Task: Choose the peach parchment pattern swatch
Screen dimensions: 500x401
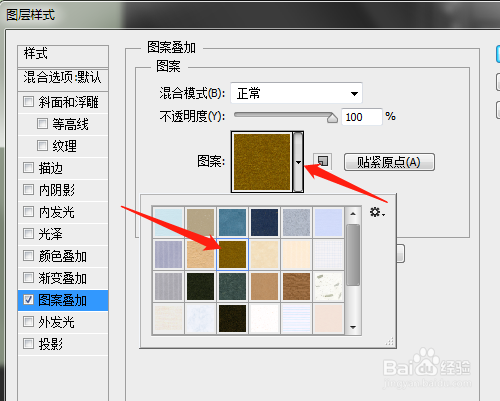Action: 200,254
